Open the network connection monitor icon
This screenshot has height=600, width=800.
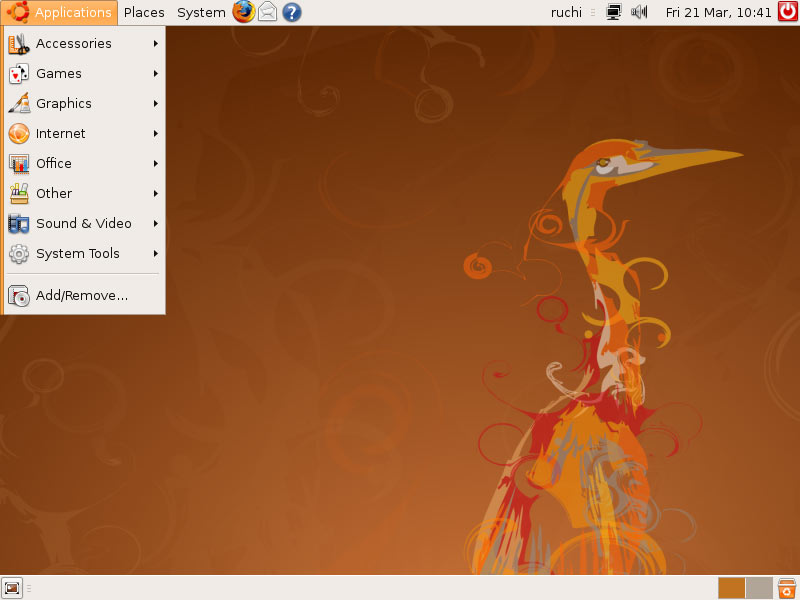pos(614,12)
